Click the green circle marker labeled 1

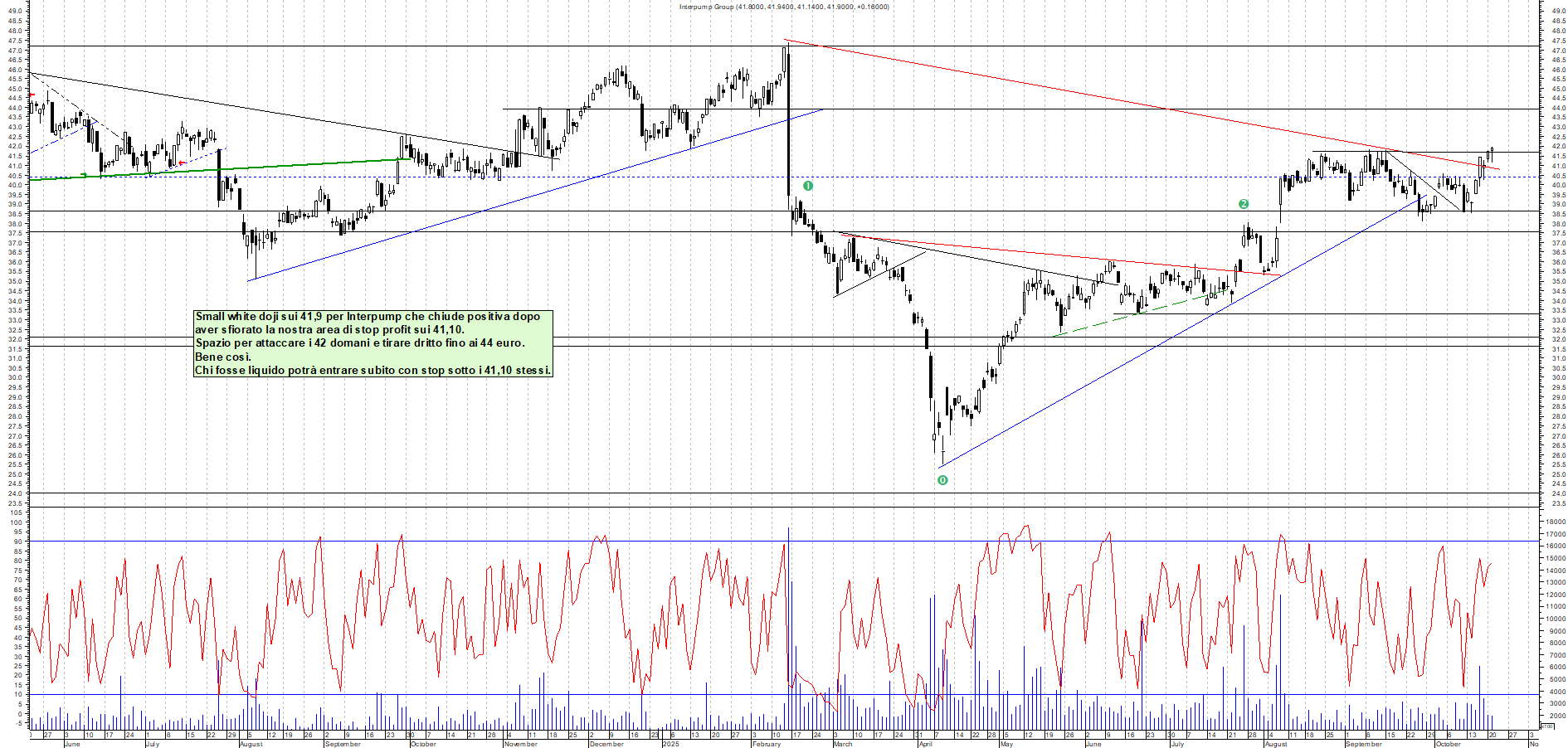(808, 186)
